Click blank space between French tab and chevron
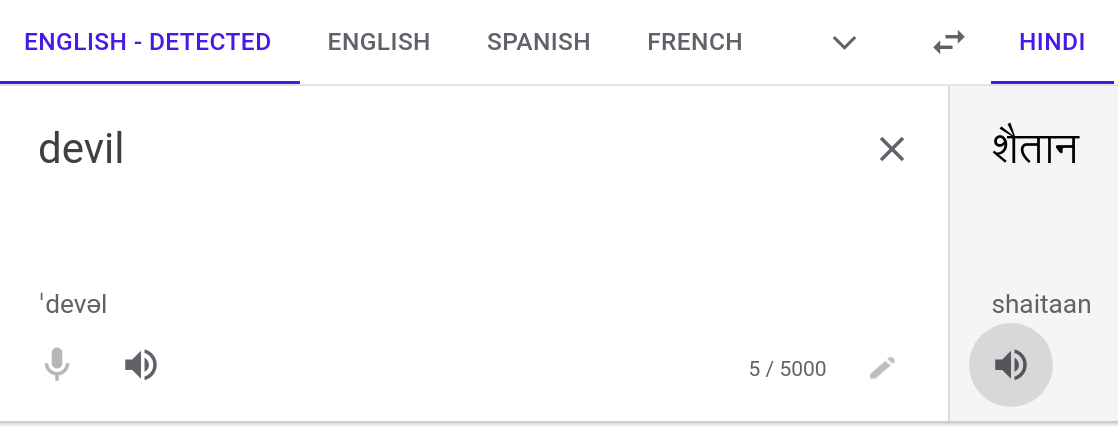The width and height of the screenshot is (1118, 432). 785,42
